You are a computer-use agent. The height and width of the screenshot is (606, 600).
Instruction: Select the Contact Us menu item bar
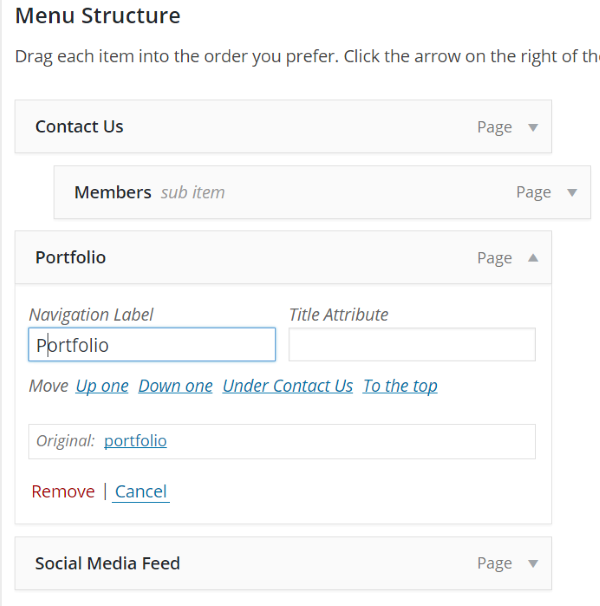[283, 127]
